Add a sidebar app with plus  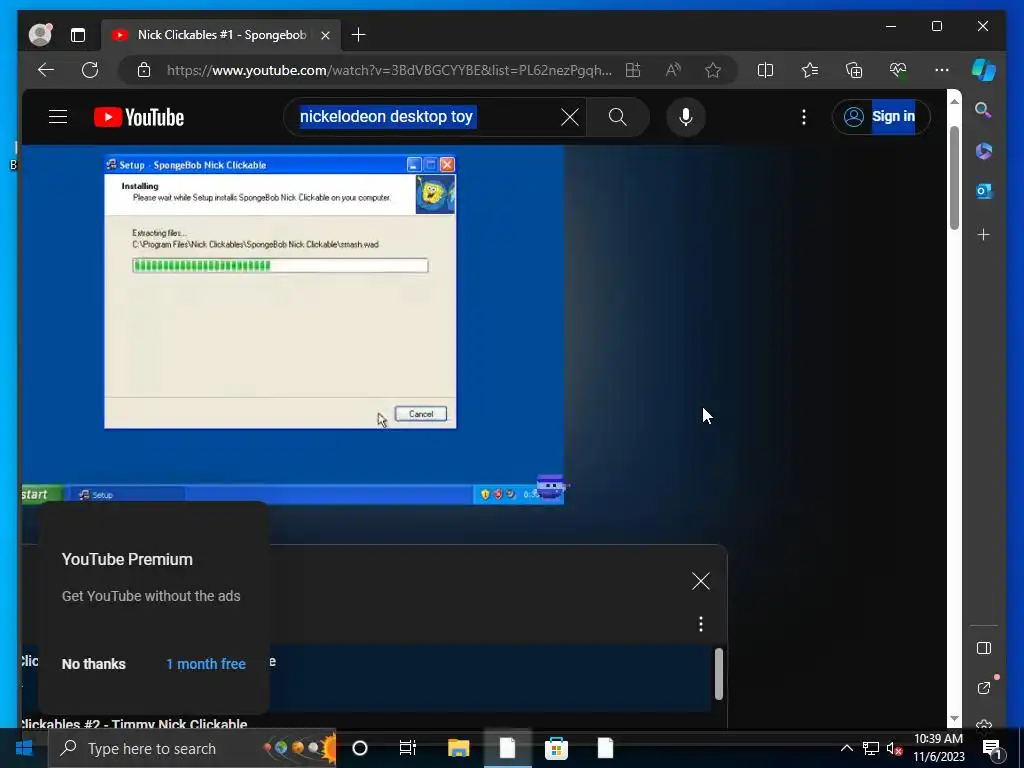click(x=984, y=234)
